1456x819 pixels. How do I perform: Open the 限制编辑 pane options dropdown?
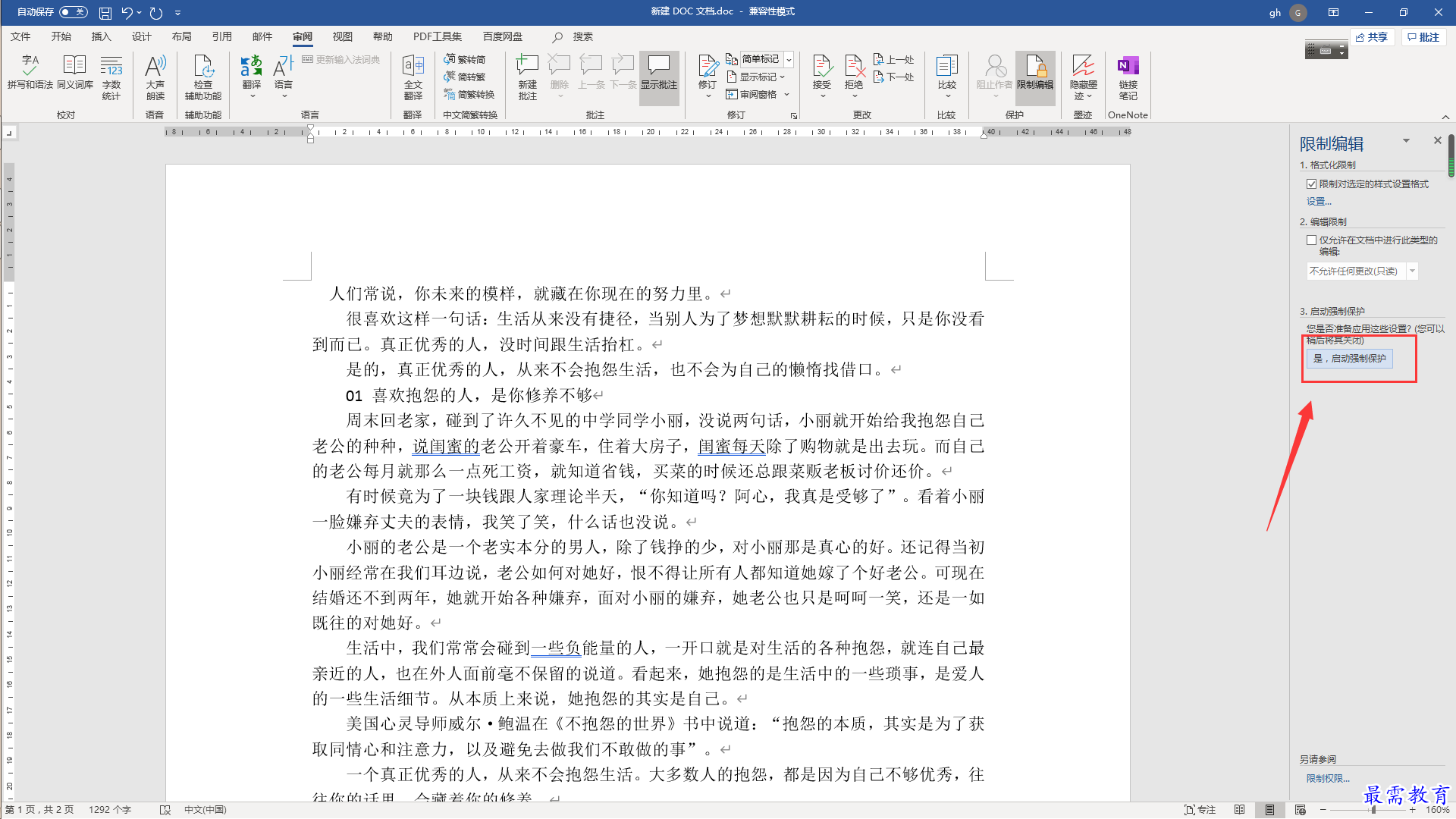click(1406, 141)
